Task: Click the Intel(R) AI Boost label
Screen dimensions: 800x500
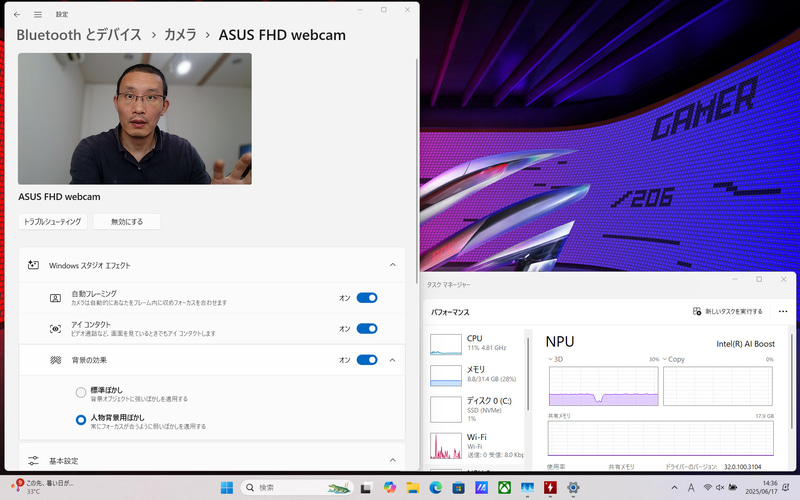Action: tap(745, 344)
